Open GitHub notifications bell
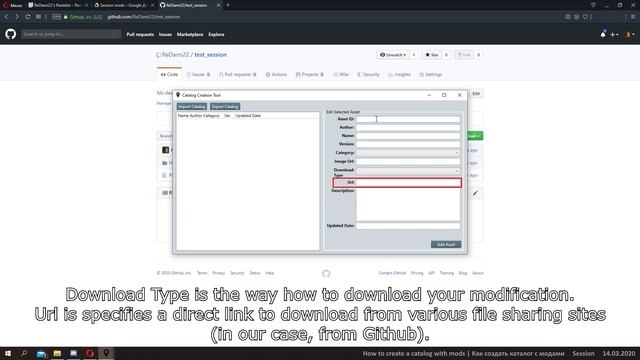This screenshot has height=360, width=640. (603, 34)
